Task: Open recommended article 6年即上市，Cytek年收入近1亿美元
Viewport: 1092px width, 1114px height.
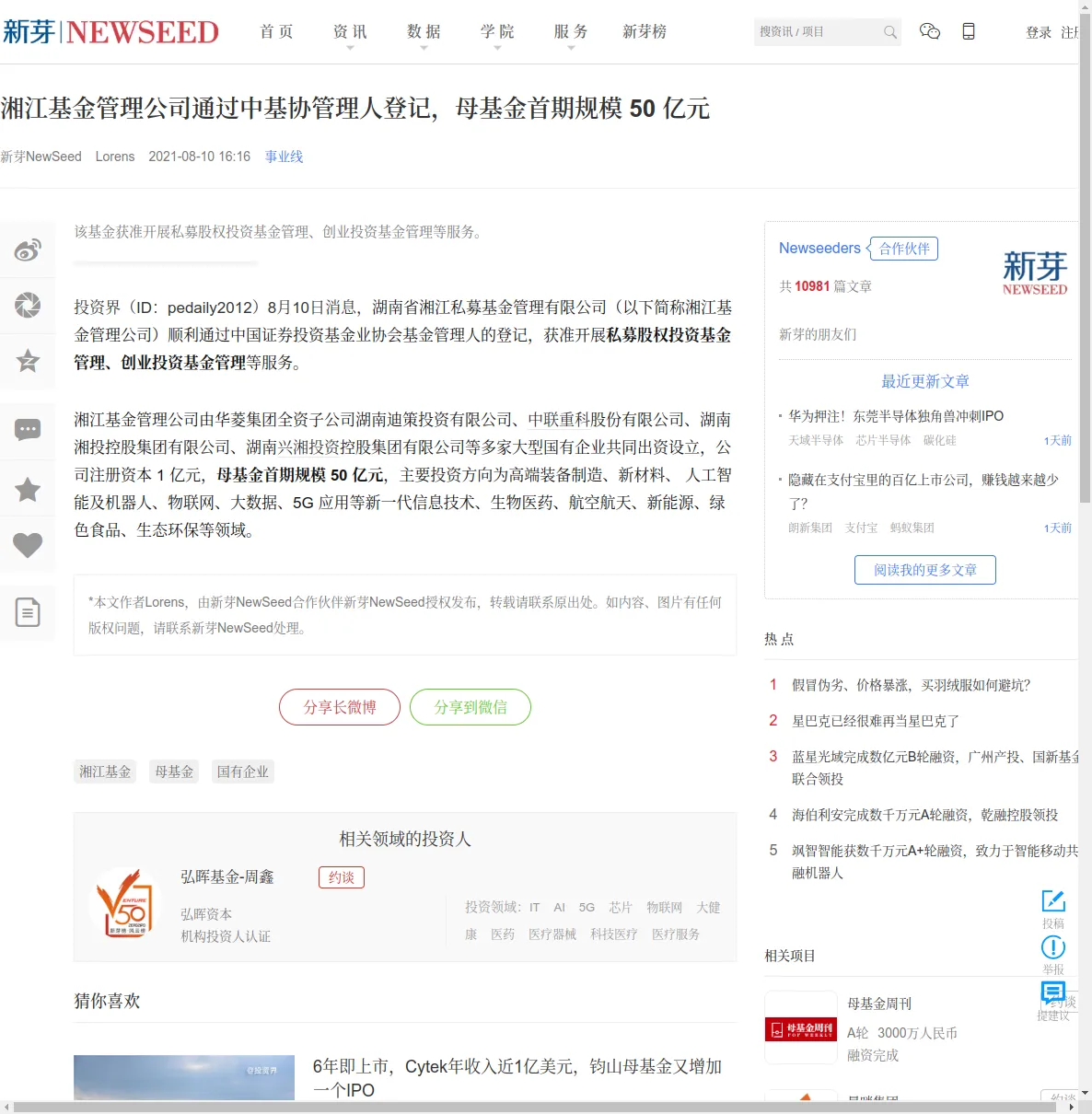Action: 517,1078
